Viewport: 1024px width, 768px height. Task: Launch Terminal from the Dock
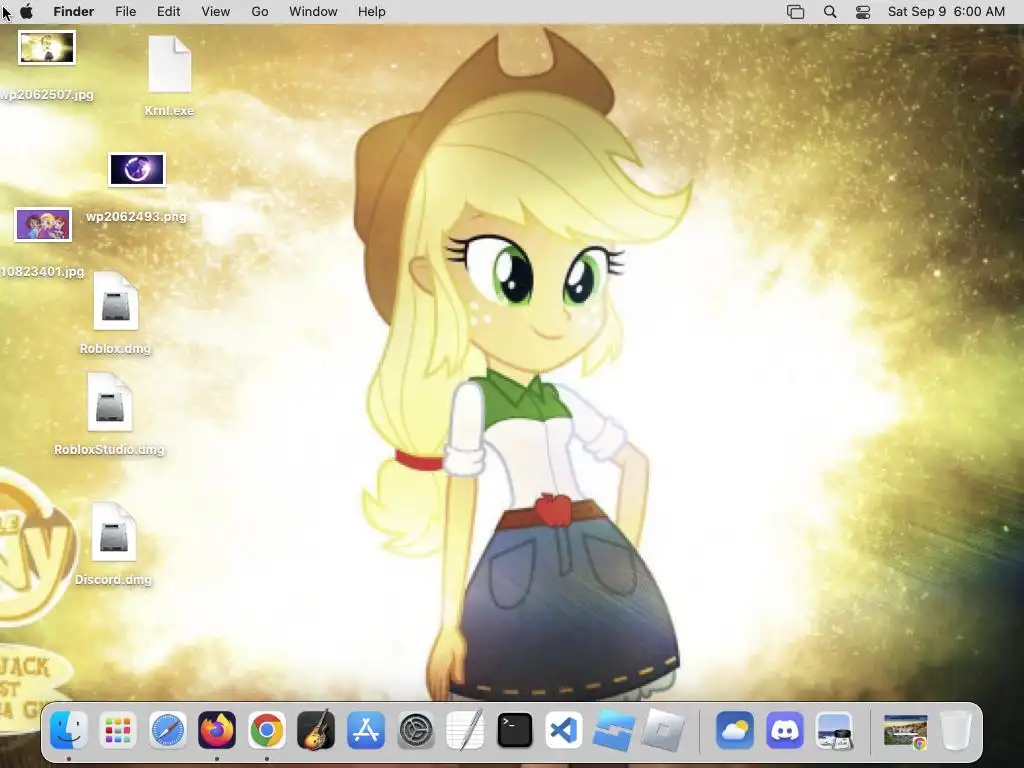(515, 730)
